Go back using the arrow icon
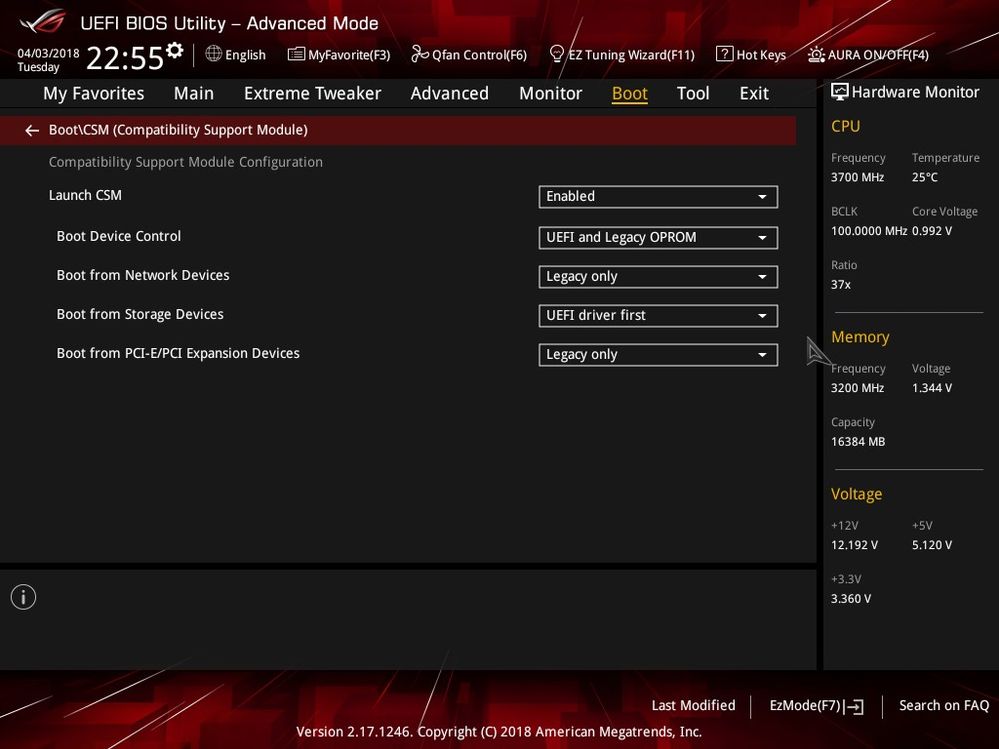This screenshot has width=999, height=749. pos(32,131)
